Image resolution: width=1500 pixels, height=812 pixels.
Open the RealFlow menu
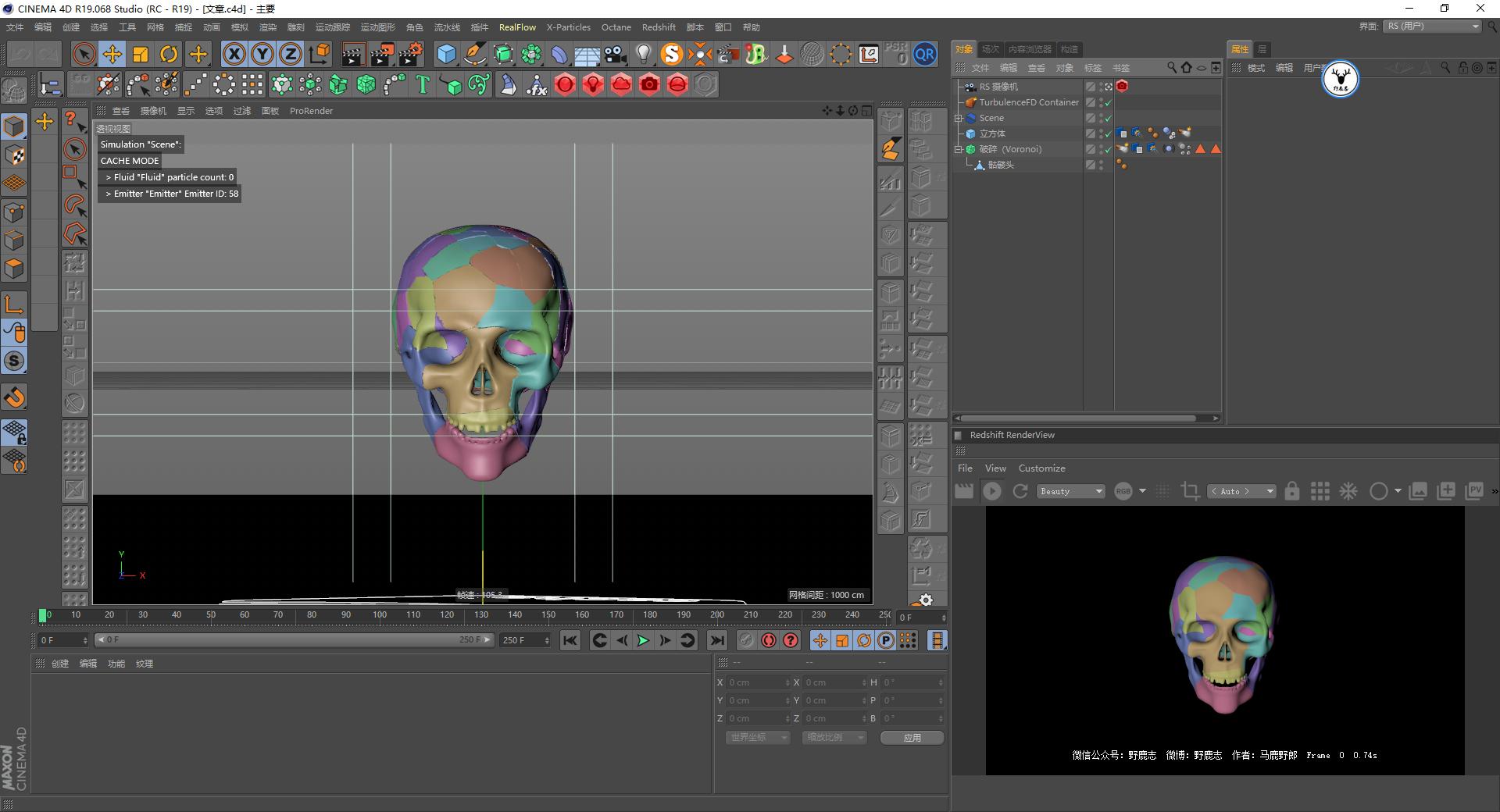click(x=517, y=27)
